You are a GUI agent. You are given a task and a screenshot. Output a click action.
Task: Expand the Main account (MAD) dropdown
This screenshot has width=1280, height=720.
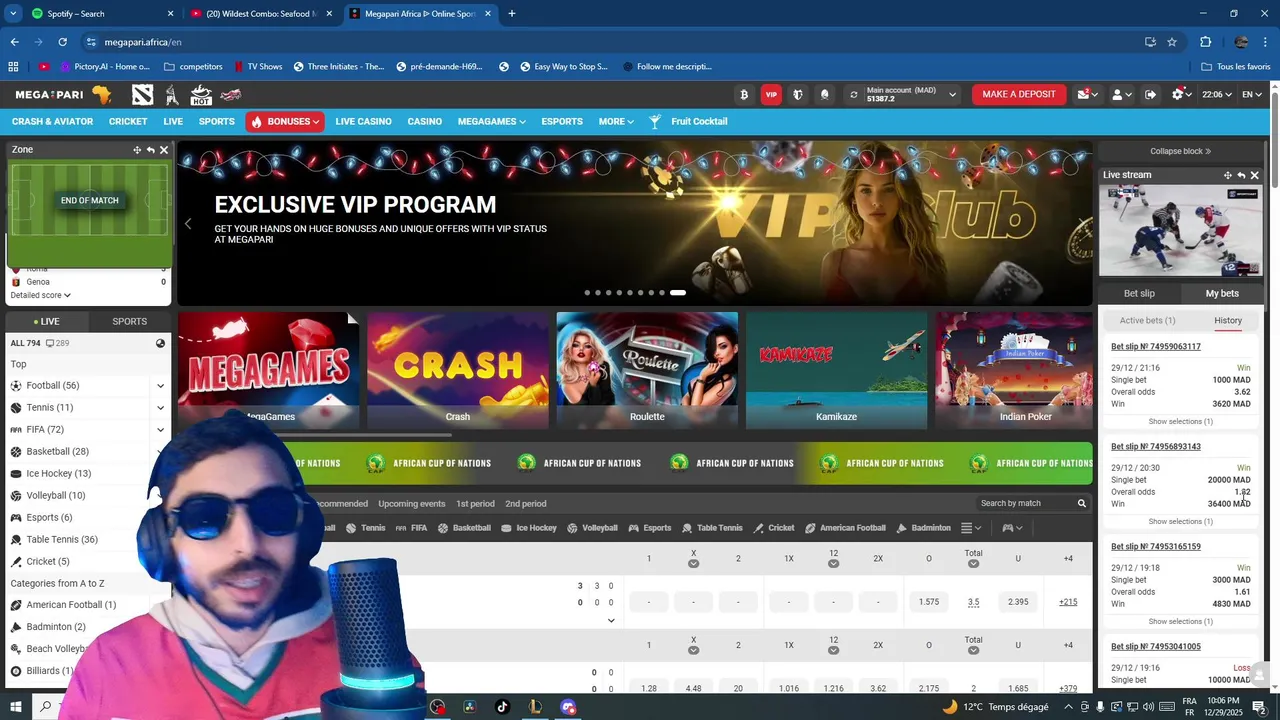[952, 94]
